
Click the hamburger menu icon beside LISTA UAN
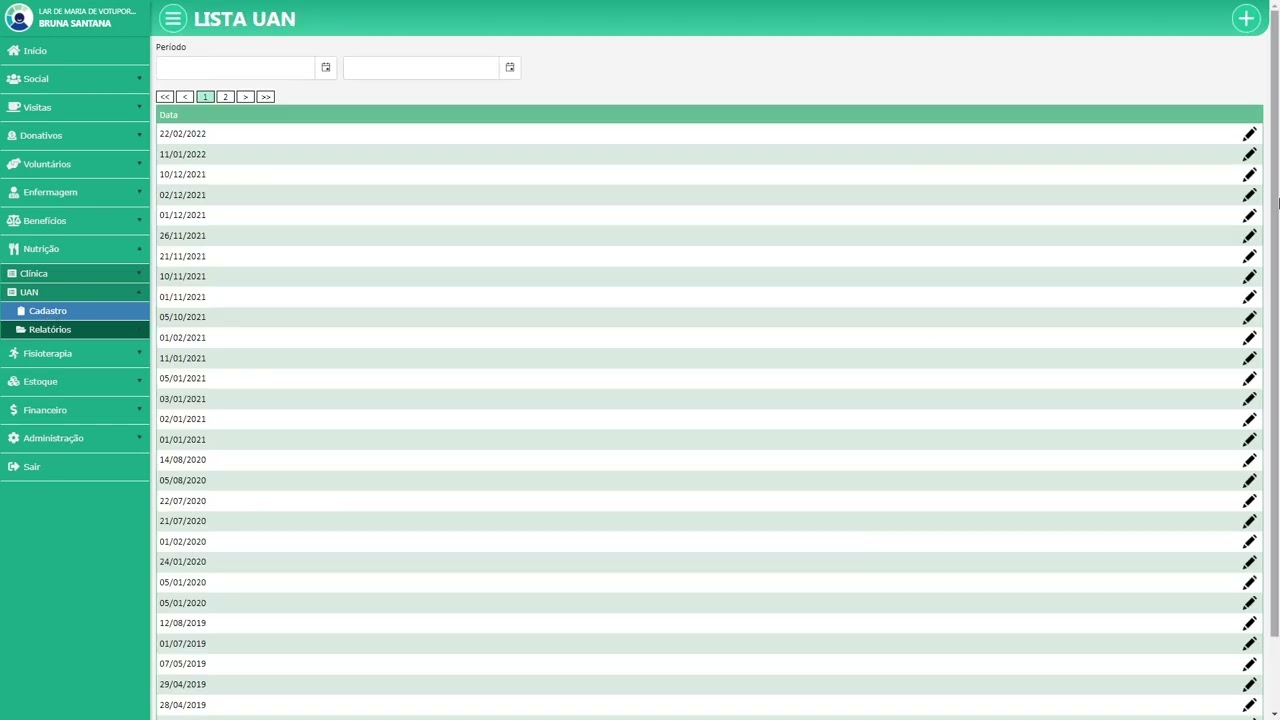[173, 18]
